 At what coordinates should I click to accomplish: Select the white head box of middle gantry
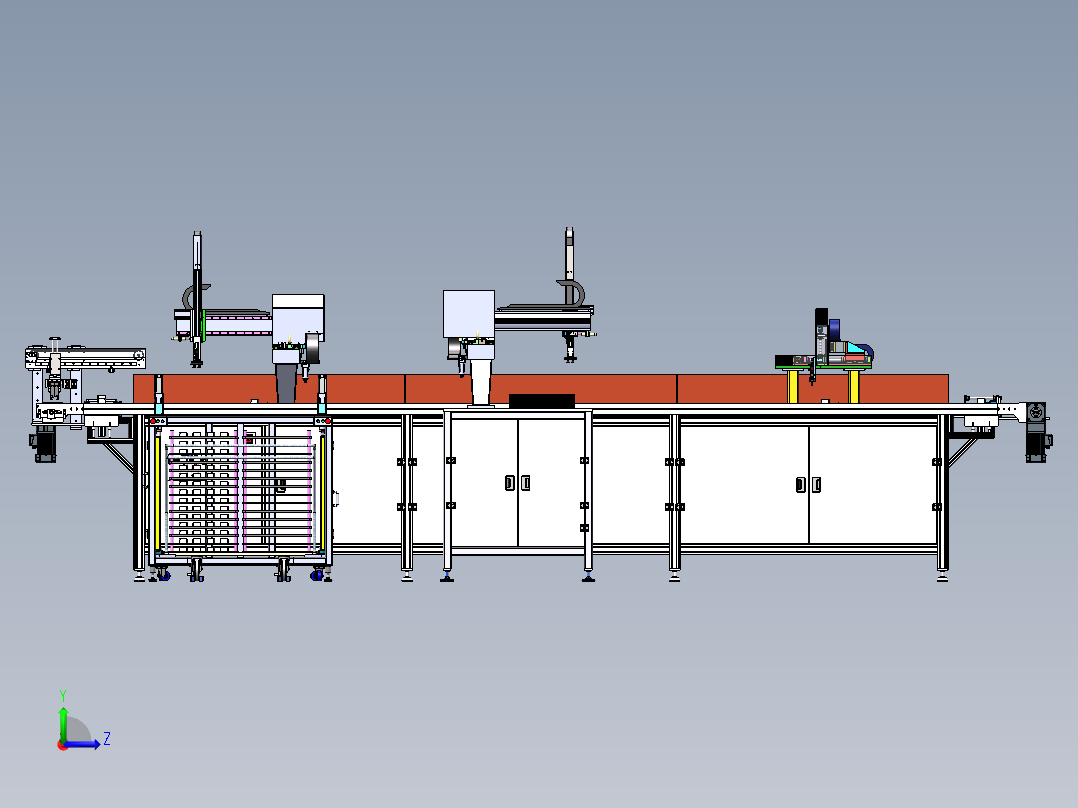[469, 314]
